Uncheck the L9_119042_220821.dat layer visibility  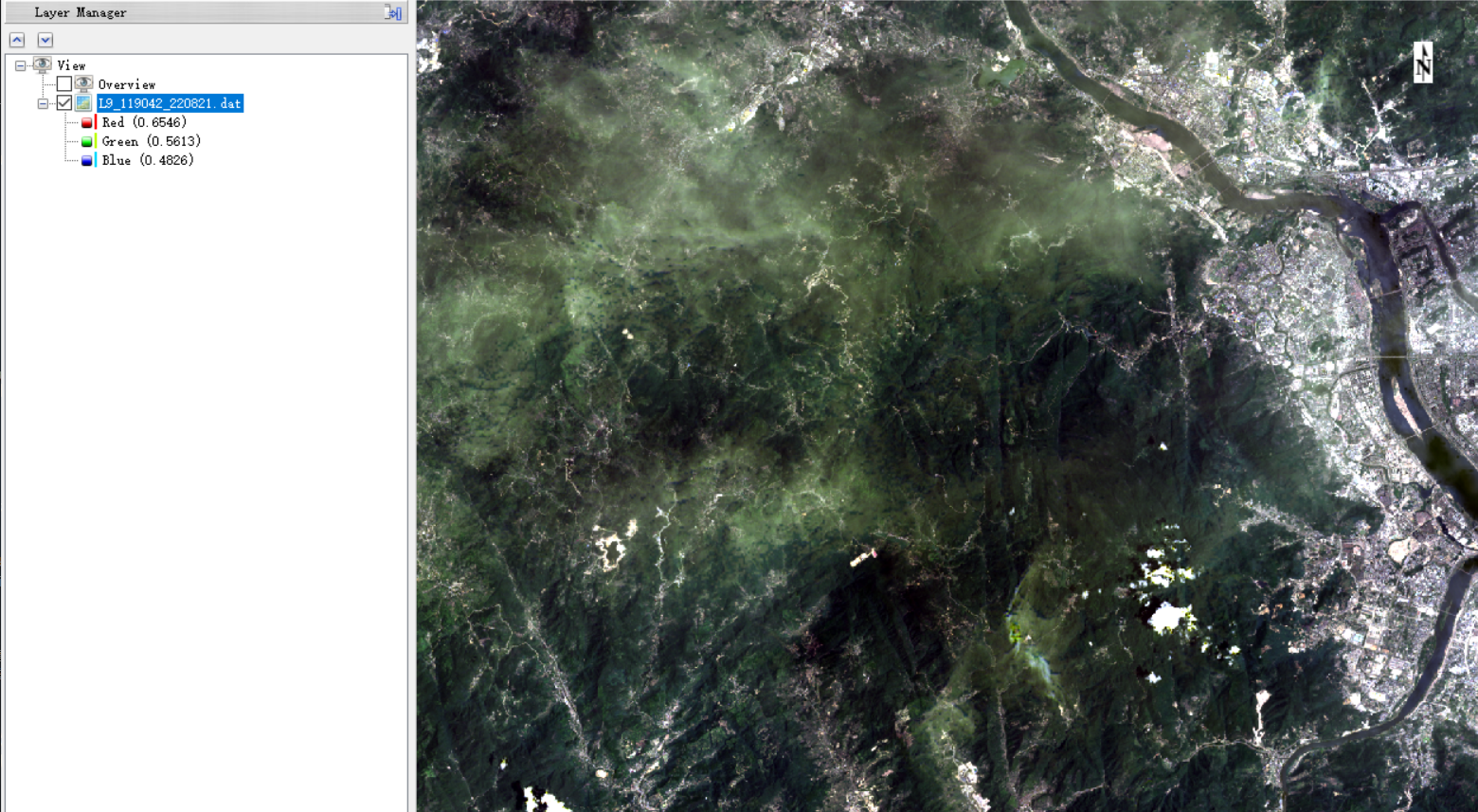[64, 103]
